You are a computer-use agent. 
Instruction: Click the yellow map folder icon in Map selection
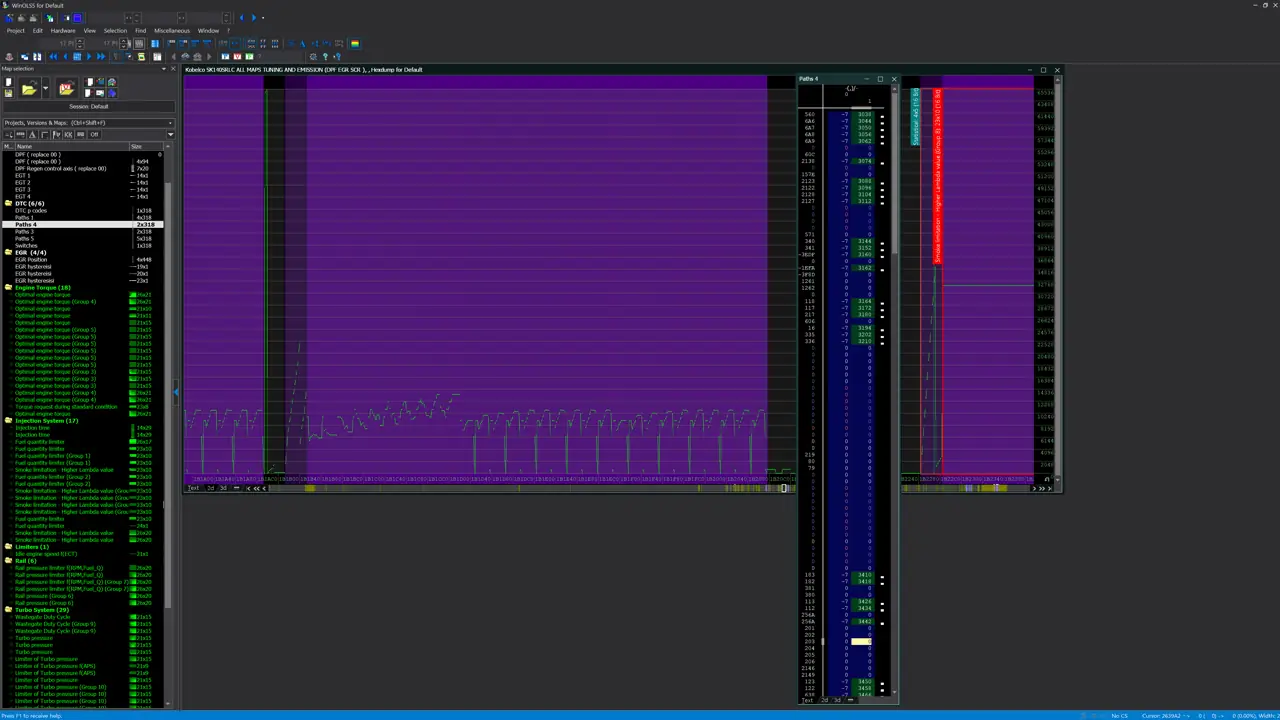click(66, 90)
